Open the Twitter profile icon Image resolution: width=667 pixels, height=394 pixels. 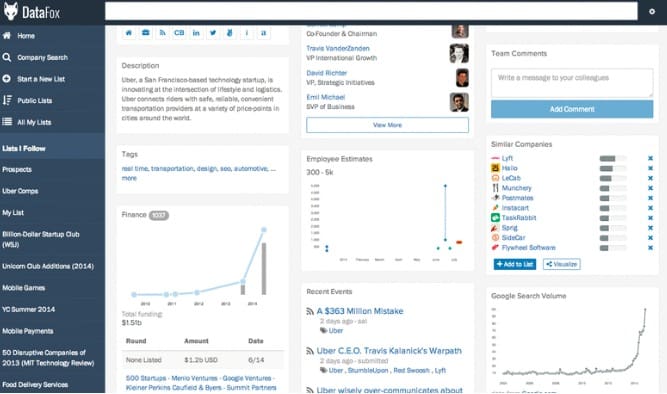pos(213,33)
